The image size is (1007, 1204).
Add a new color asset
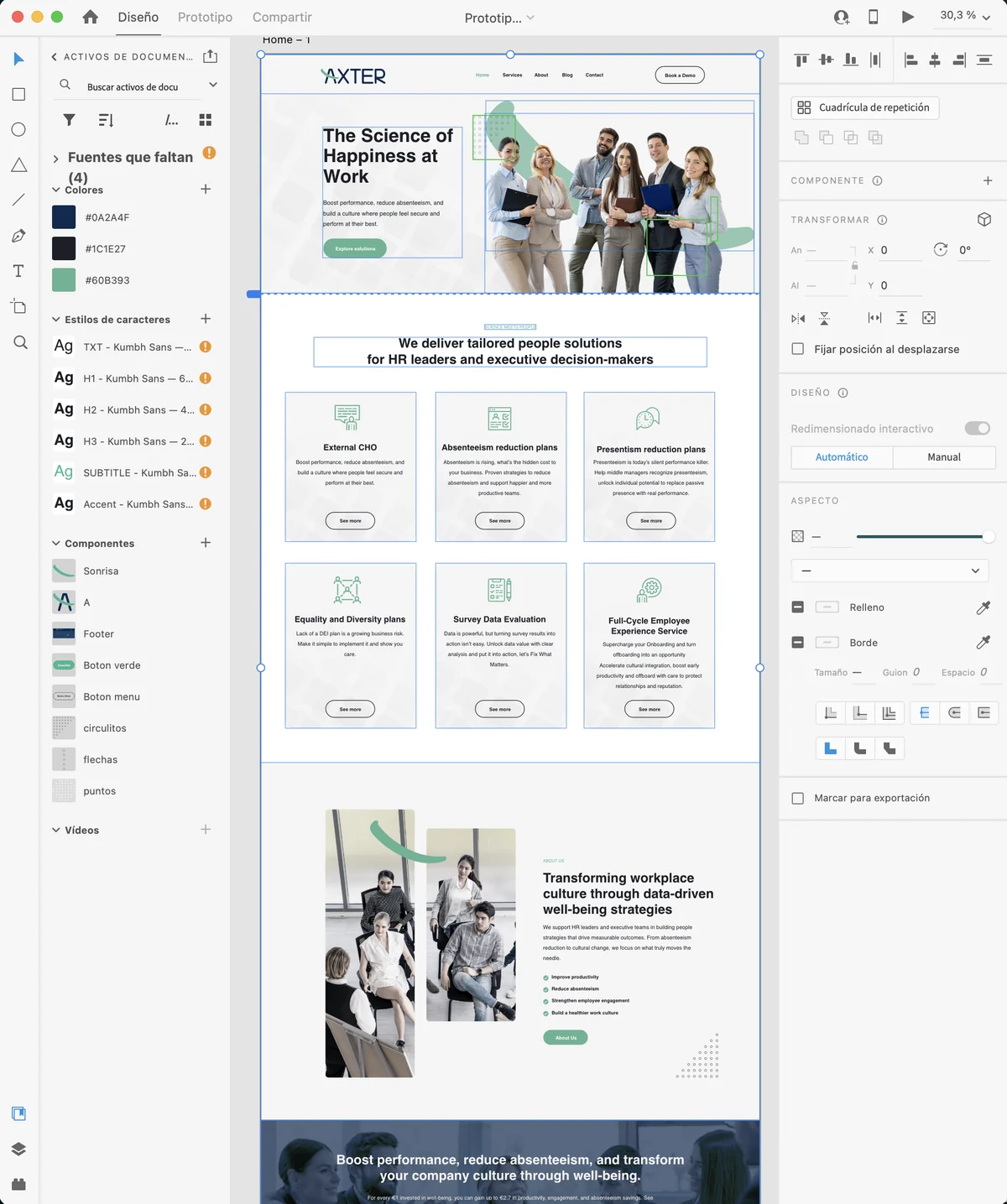tap(206, 189)
